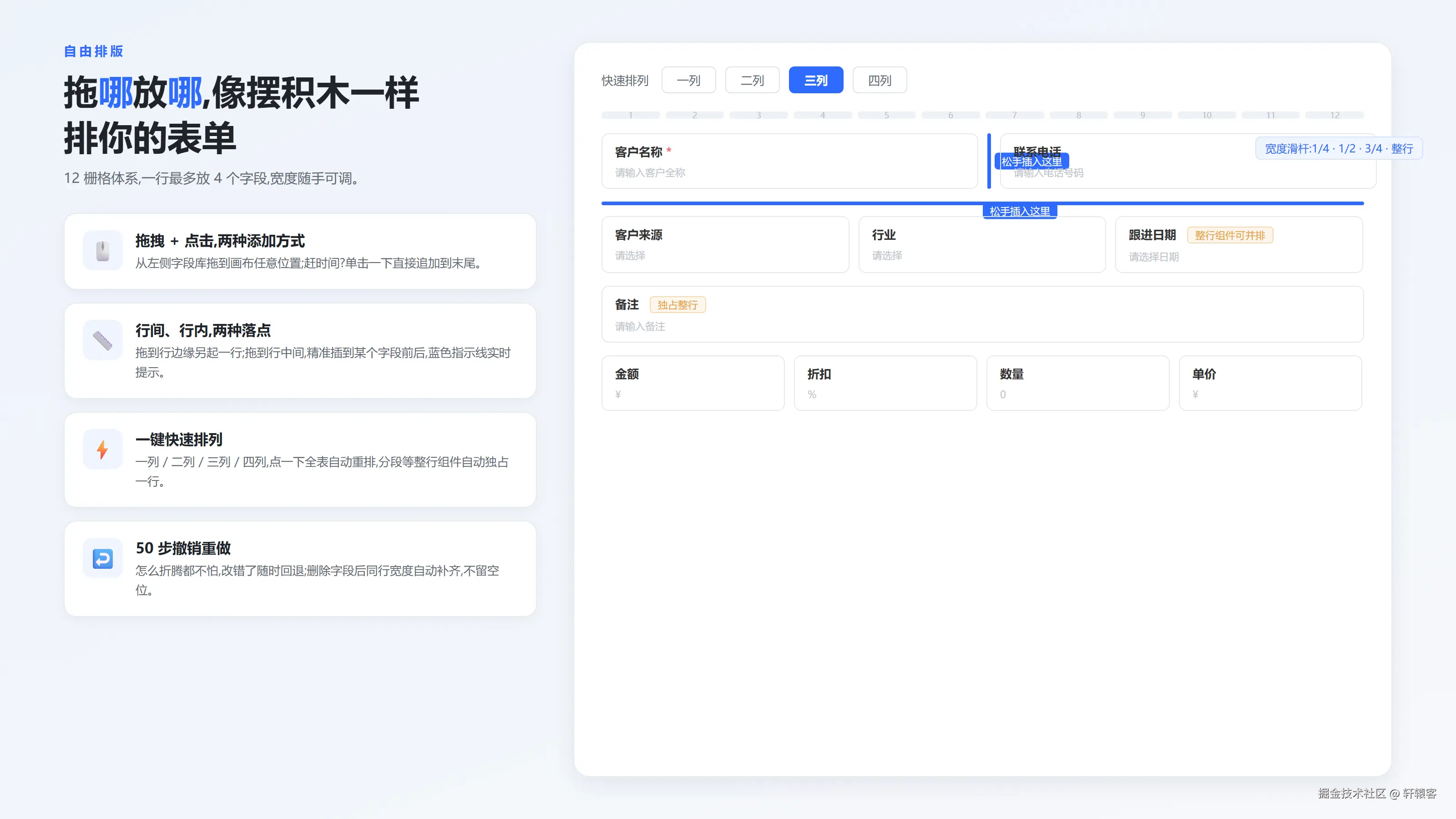Click the ruler icon beside 行间、行内,两种落点
Screen dimensions: 1456x819
tap(102, 340)
